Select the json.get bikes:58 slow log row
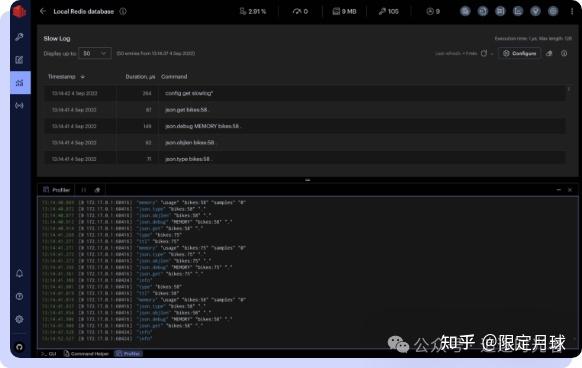The height and width of the screenshot is (368, 582). [x=305, y=110]
